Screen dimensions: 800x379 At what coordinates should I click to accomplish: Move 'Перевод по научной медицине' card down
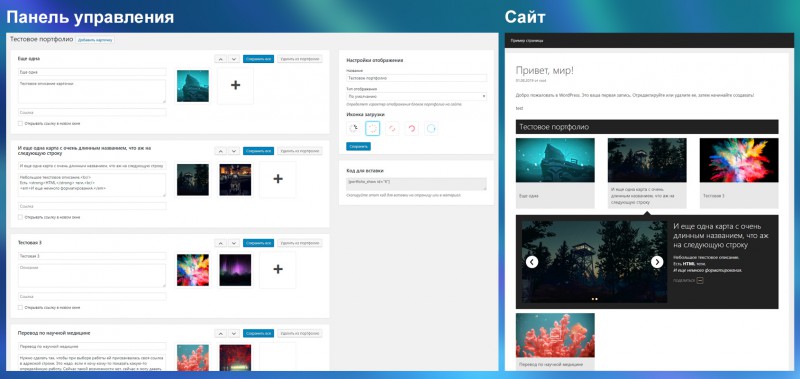[x=234, y=333]
